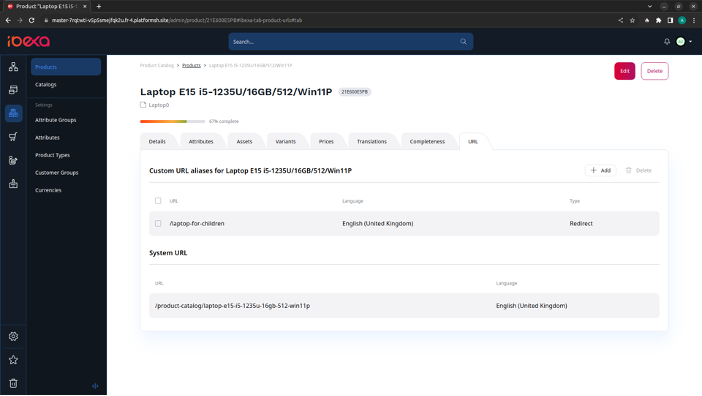Select the URL tab
This screenshot has height=396, width=702.
pos(473,141)
